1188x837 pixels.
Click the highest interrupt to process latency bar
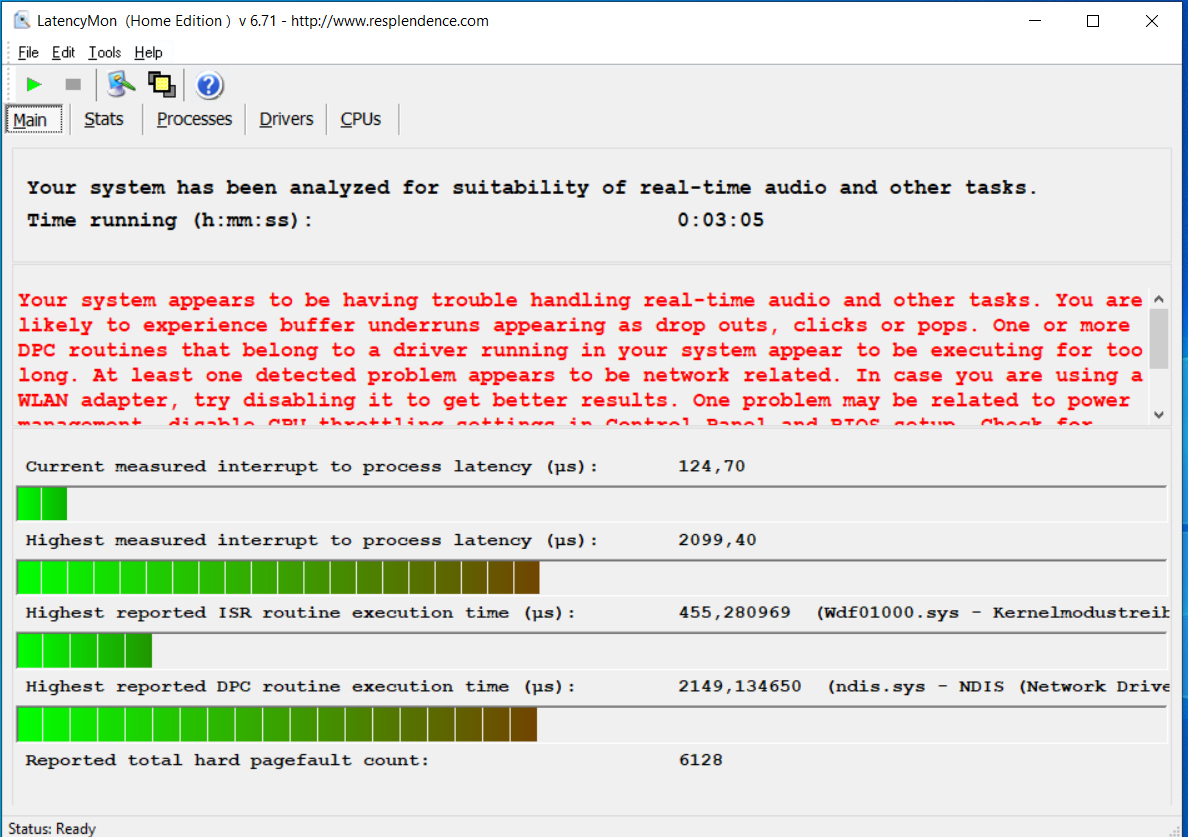(591, 577)
